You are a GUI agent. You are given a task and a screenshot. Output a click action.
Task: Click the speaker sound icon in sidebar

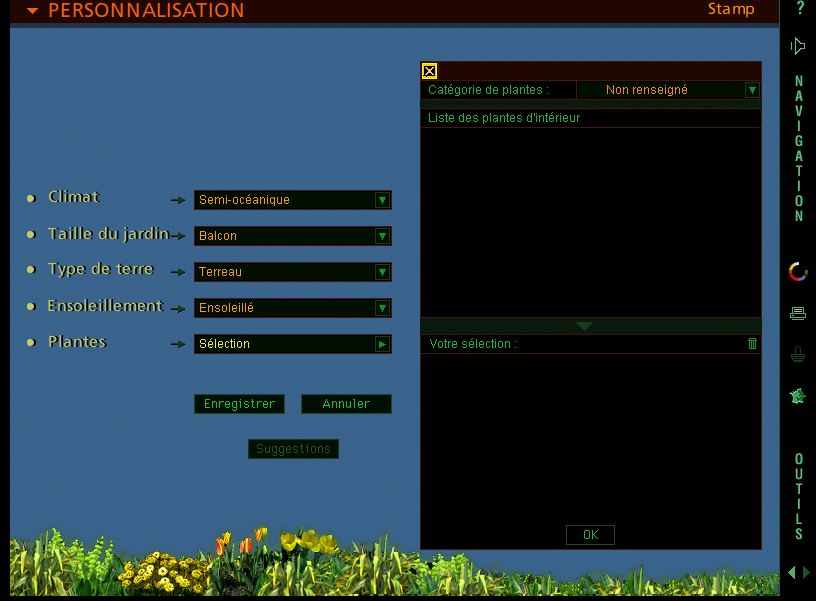tap(798, 46)
